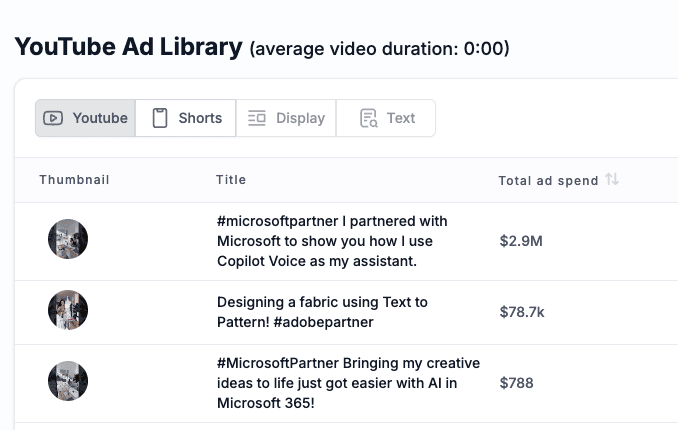Open the Designing a fabric ad title

pos(322,312)
